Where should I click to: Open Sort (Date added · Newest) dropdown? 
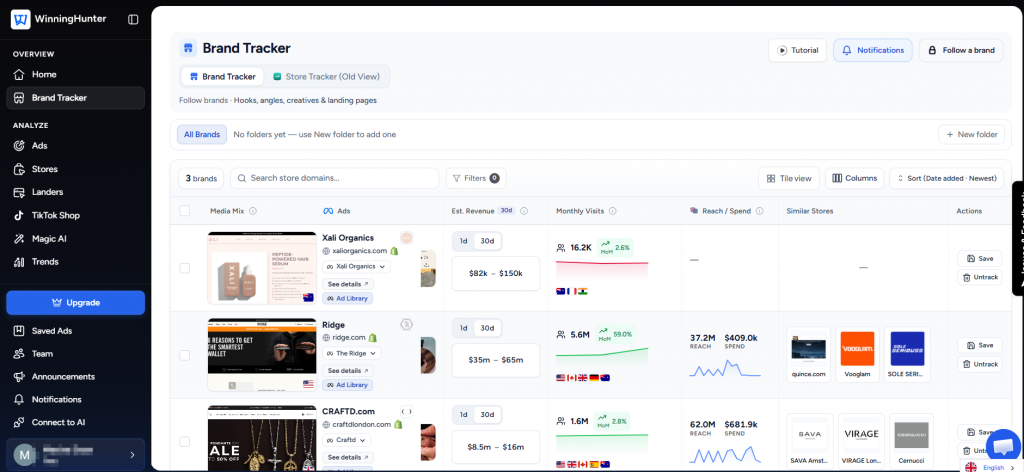click(947, 178)
